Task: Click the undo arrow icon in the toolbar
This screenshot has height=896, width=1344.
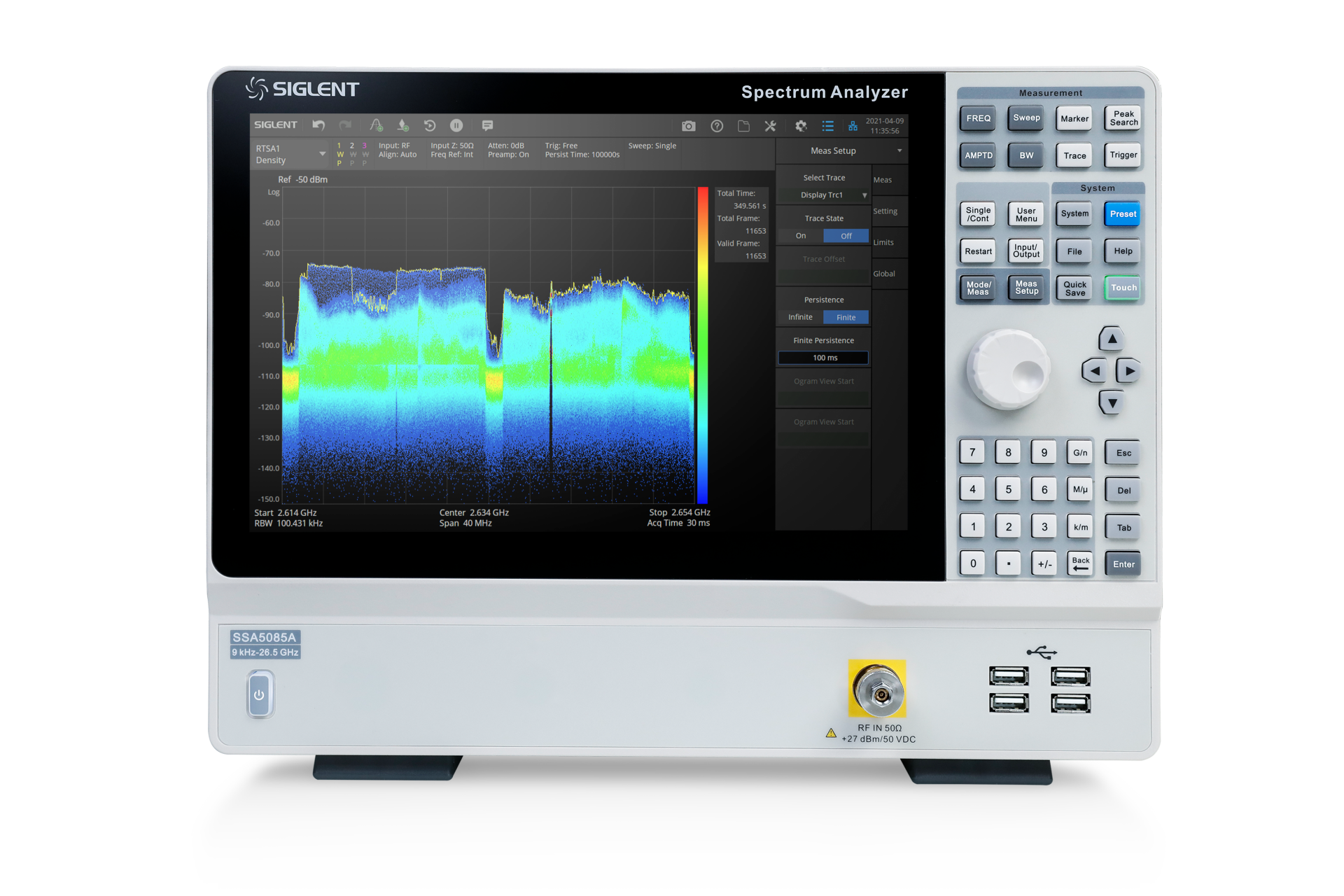Action: (318, 125)
